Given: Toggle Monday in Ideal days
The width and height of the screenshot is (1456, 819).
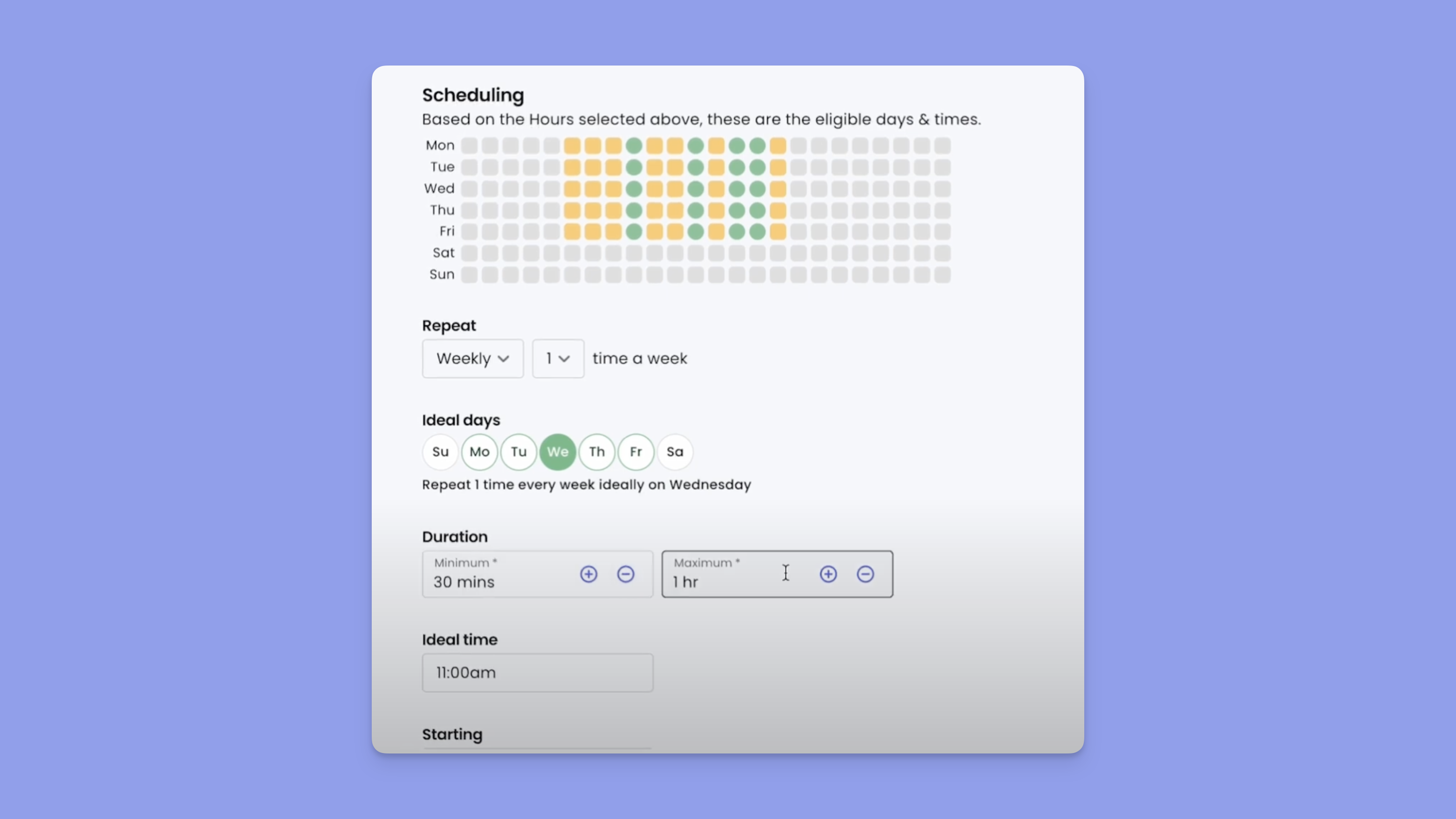Looking at the screenshot, I should (x=479, y=452).
